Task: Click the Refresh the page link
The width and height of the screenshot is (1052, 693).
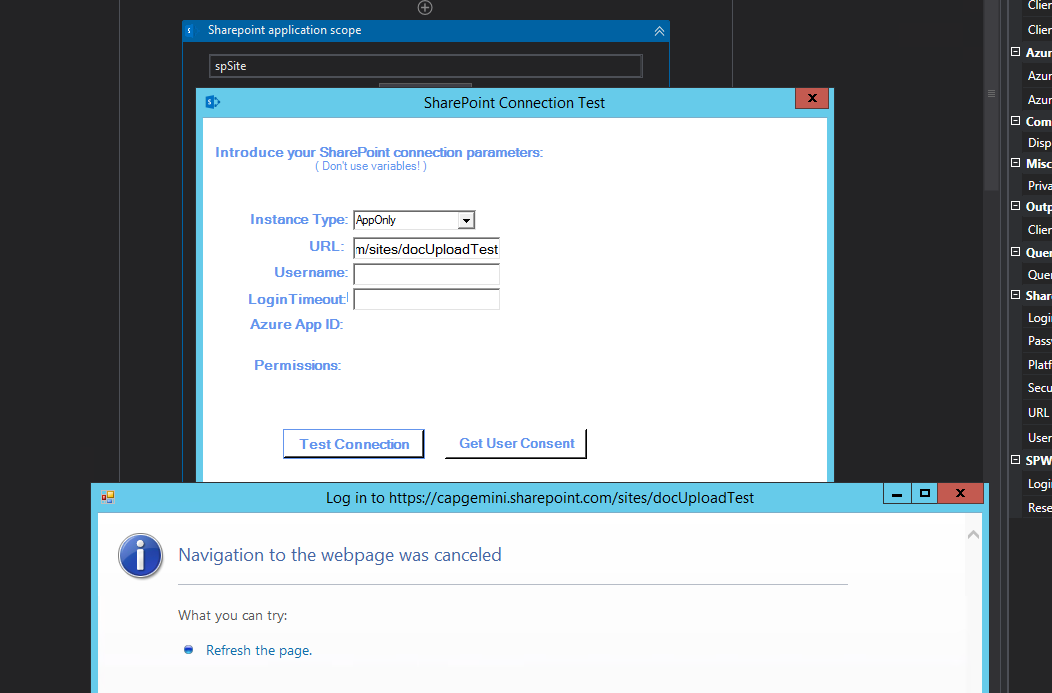Action: click(x=259, y=650)
